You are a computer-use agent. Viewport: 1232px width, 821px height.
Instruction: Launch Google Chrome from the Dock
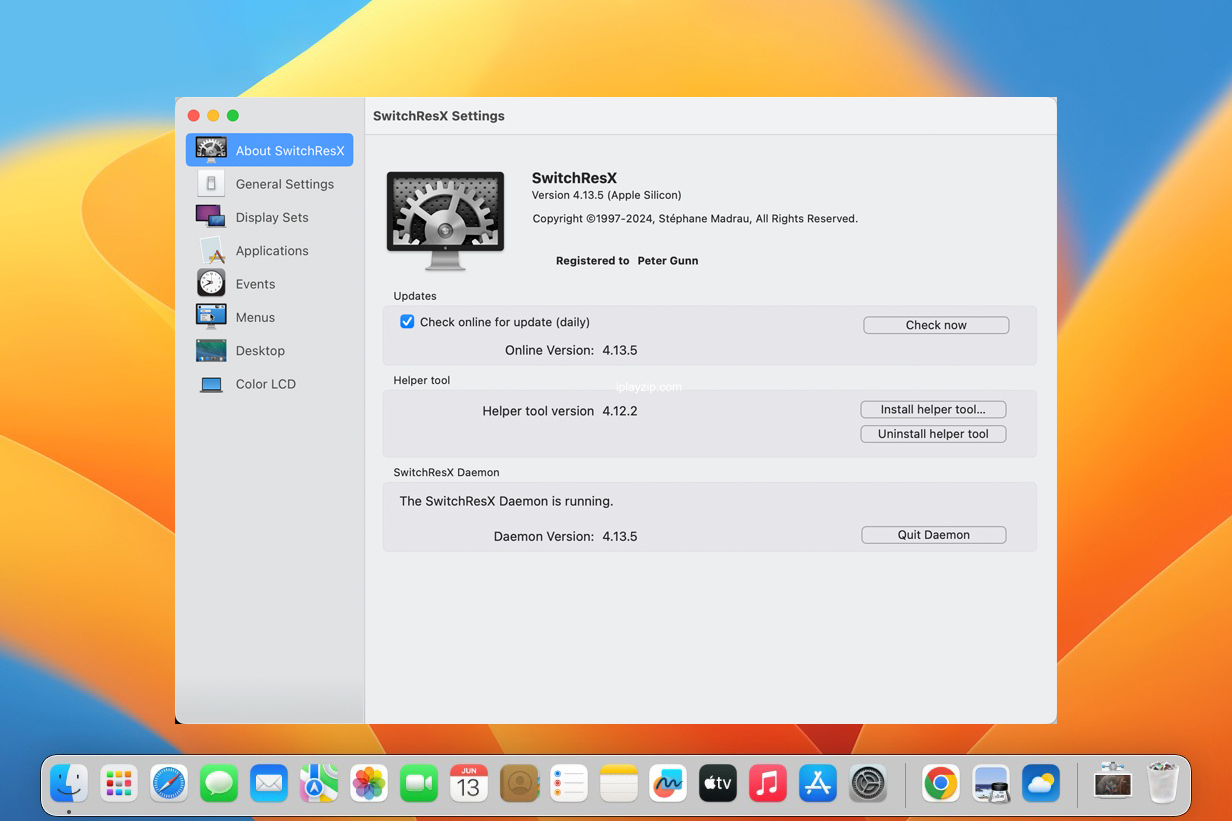pyautogui.click(x=941, y=783)
